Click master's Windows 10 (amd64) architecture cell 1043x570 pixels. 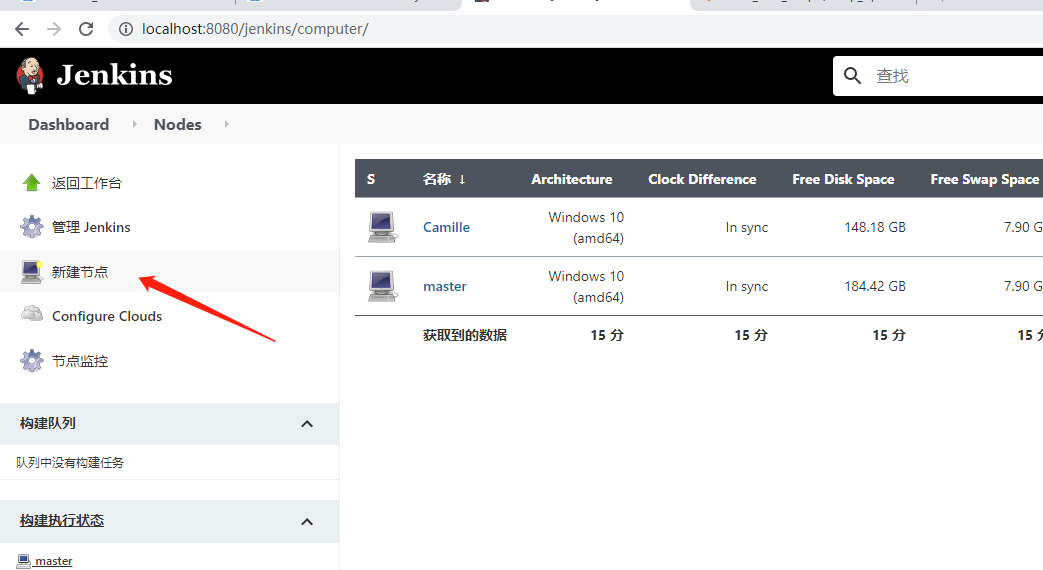[x=585, y=287]
